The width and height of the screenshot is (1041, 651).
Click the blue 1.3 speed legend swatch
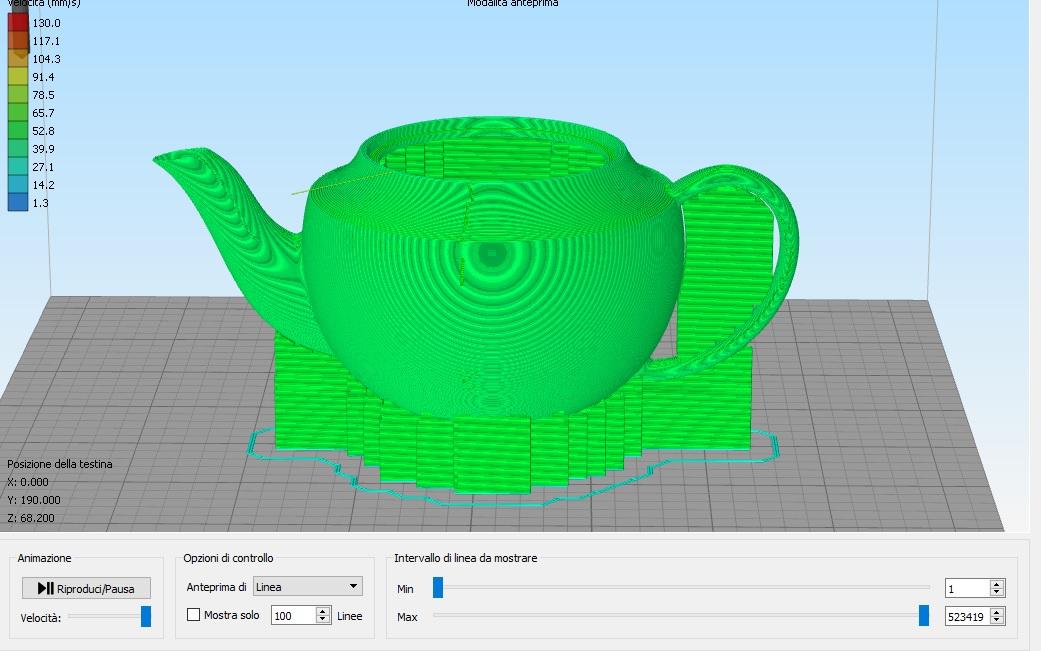coord(18,202)
